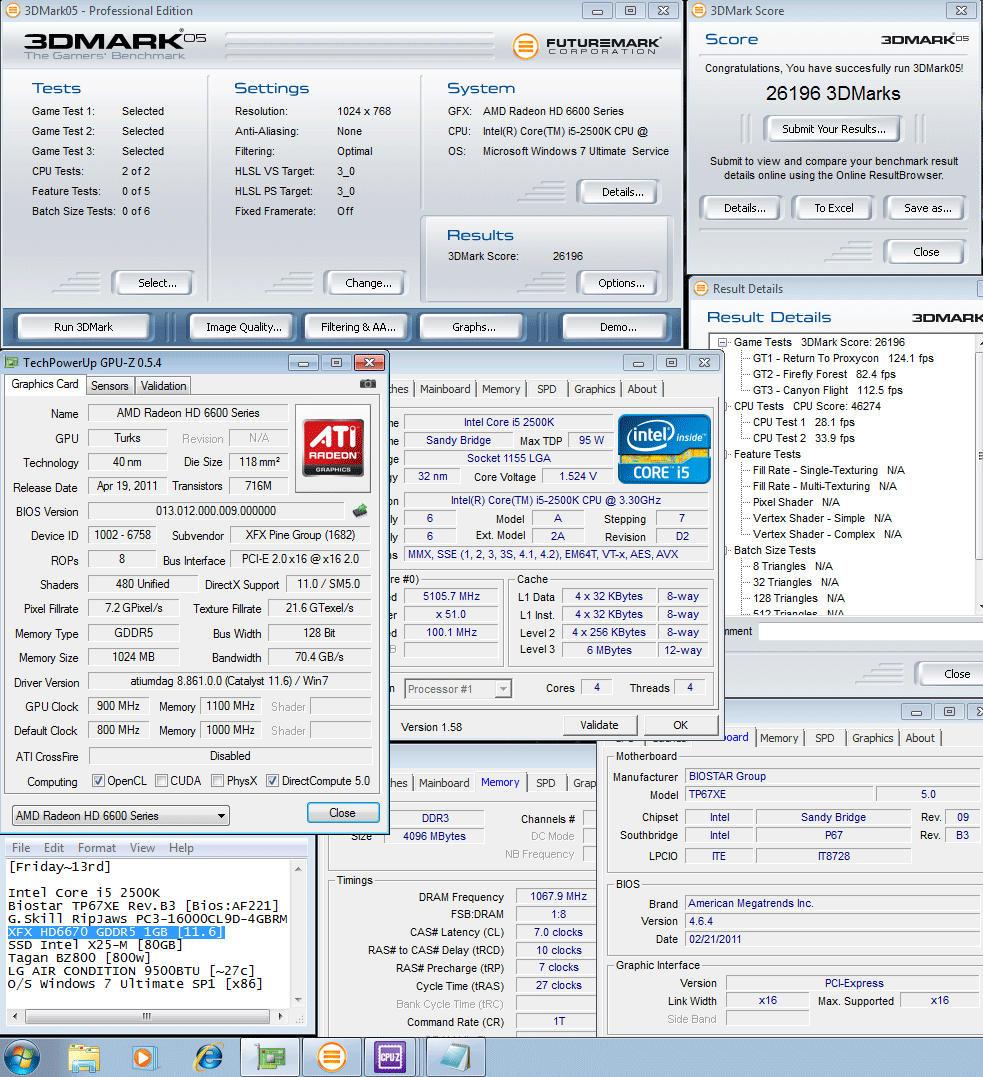Open the Windows Start orb
This screenshot has width=983, height=1077.
[22, 1057]
